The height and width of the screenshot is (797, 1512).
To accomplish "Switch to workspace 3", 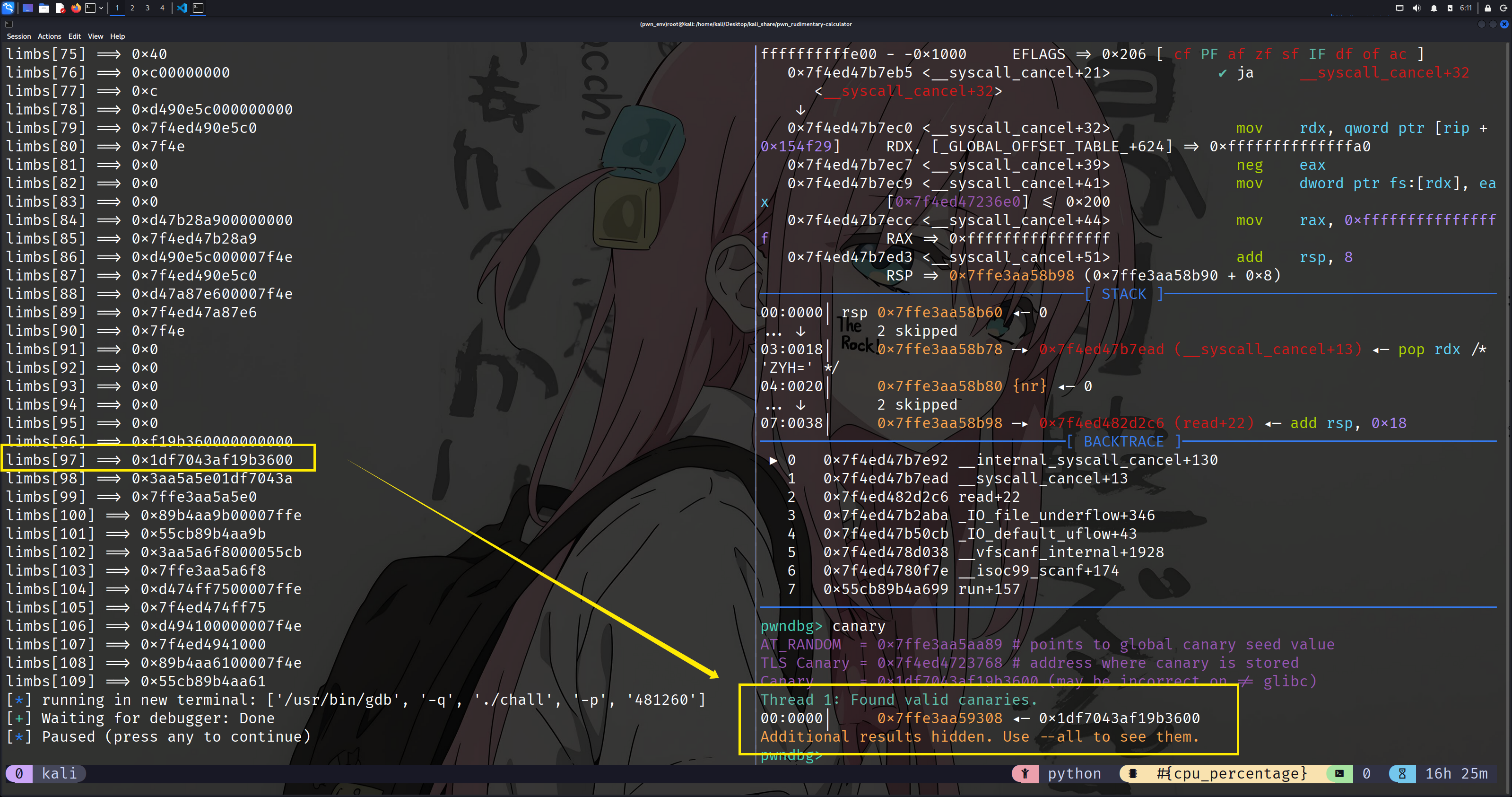I will [x=148, y=8].
